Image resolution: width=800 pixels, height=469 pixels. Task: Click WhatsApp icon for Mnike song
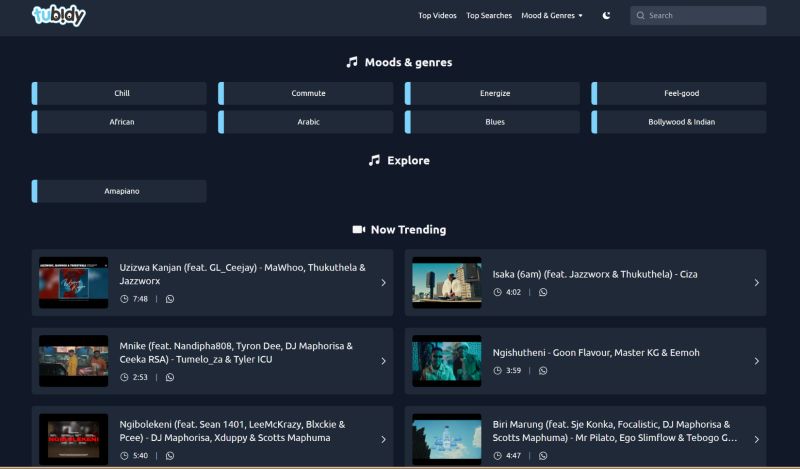170,377
